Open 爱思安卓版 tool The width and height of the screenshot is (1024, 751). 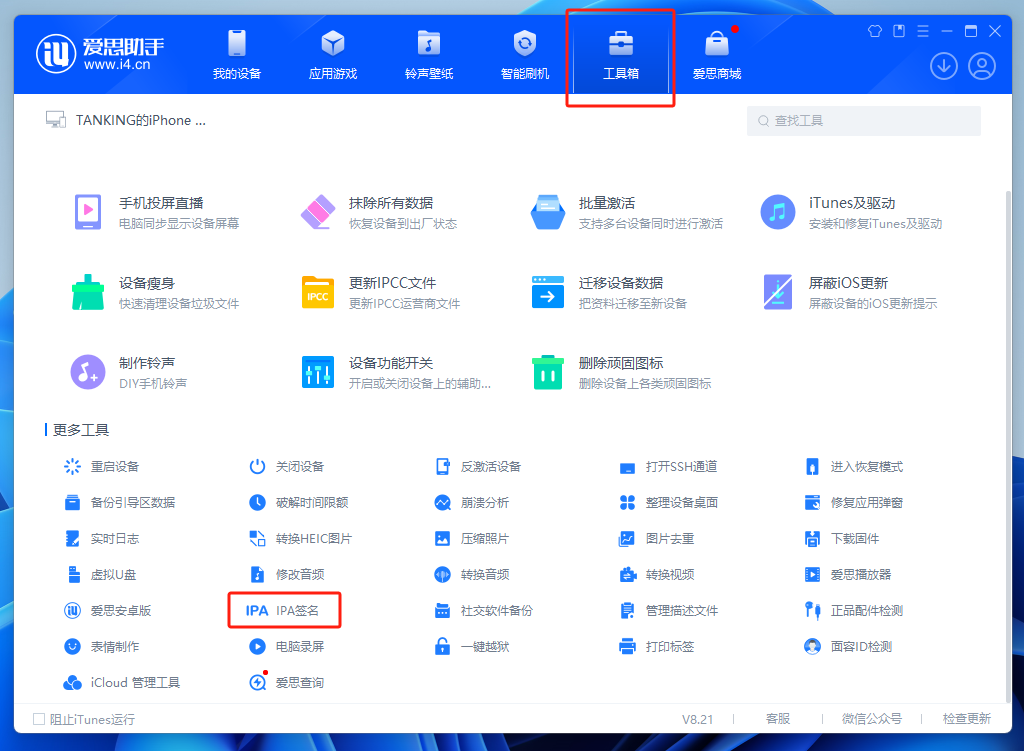point(108,610)
